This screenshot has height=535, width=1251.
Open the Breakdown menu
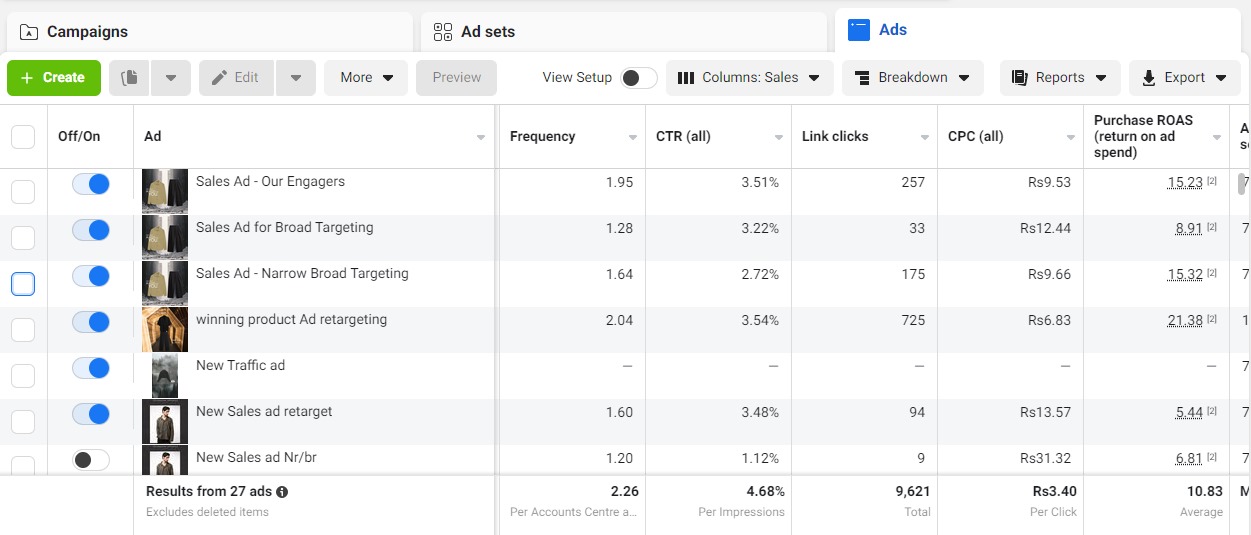[x=912, y=78]
